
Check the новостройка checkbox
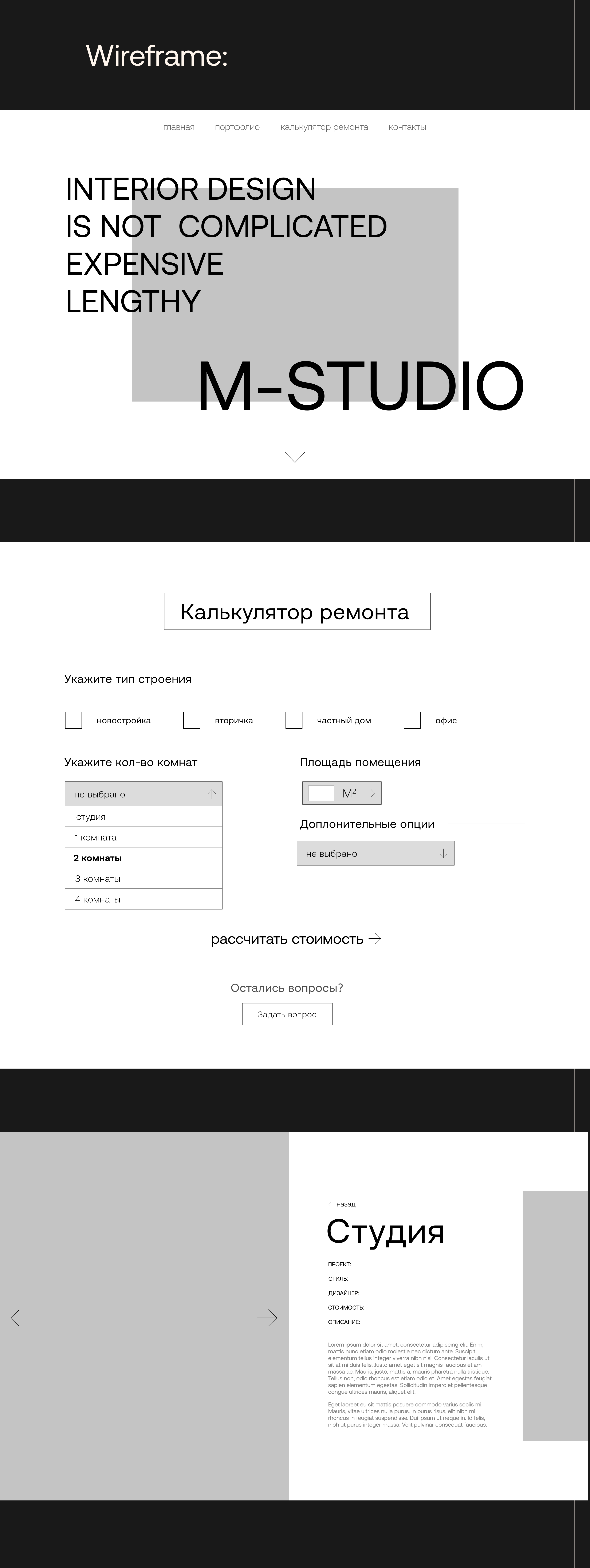pyautogui.click(x=74, y=720)
